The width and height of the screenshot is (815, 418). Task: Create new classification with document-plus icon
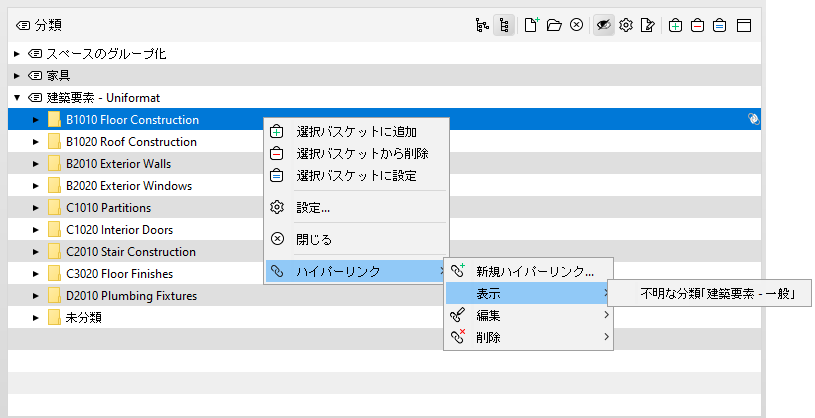(531, 25)
